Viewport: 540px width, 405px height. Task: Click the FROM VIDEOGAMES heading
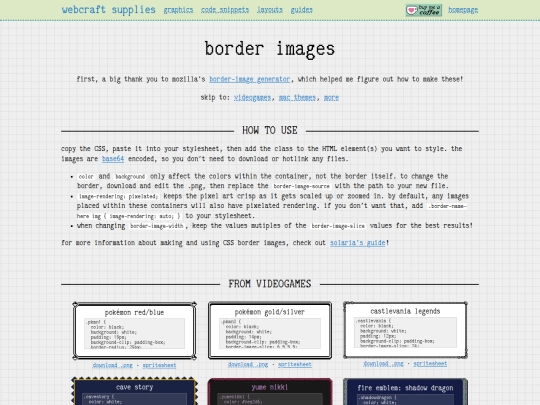(x=270, y=284)
